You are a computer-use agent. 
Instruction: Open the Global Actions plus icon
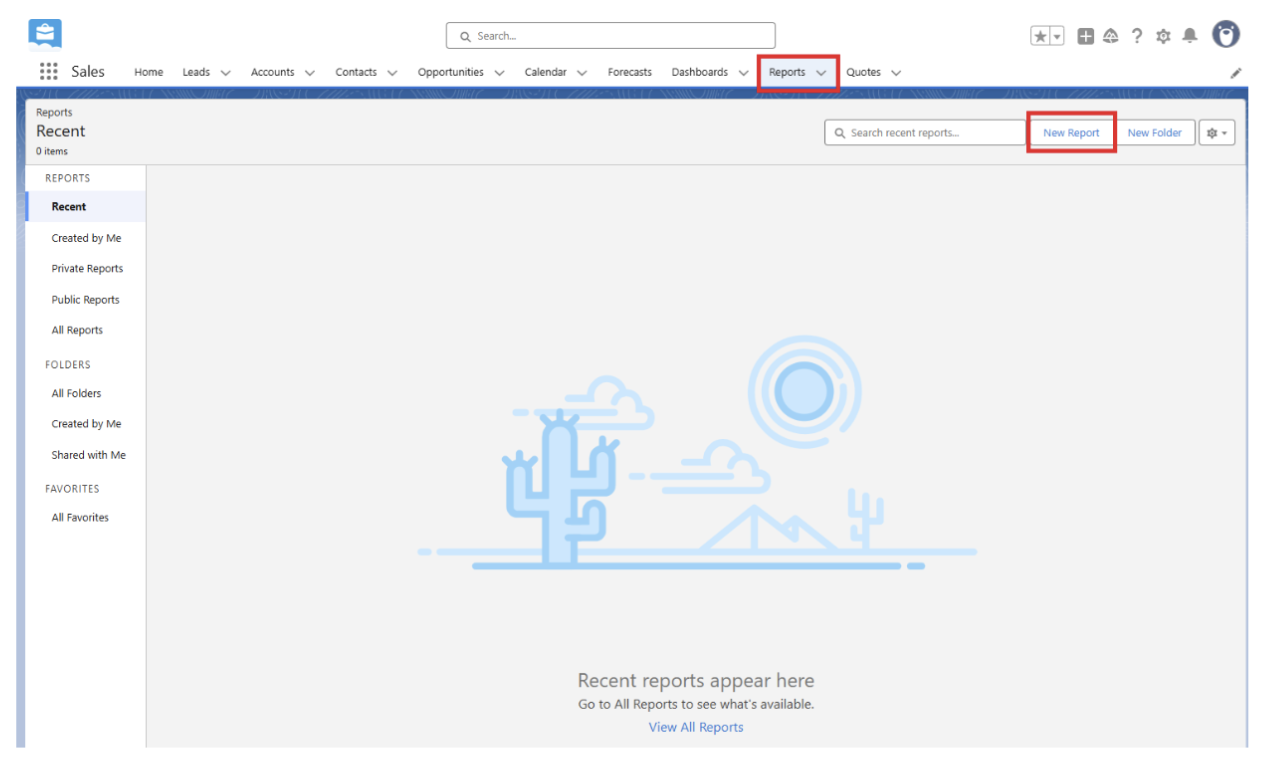pos(1086,36)
